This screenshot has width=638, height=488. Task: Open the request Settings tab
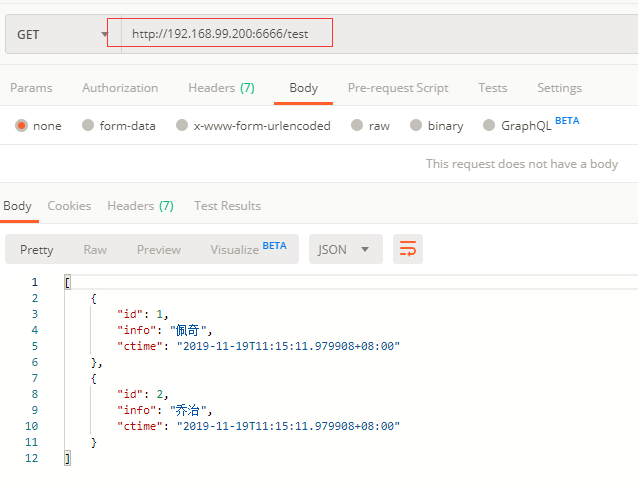click(559, 88)
